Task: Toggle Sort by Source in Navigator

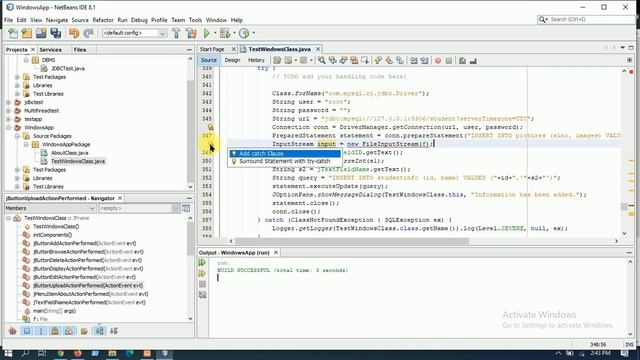Action: (x=114, y=331)
